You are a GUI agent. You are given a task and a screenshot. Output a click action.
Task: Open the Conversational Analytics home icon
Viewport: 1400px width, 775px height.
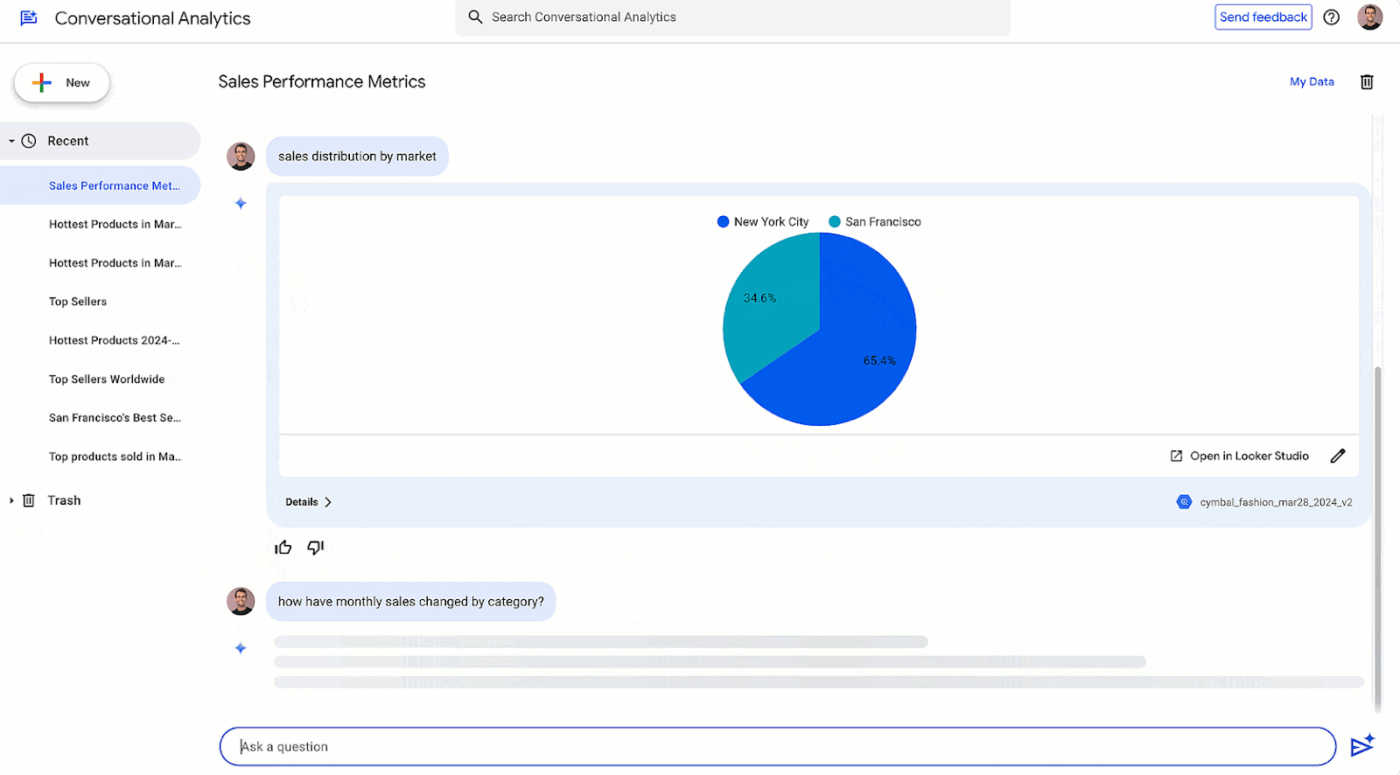tap(28, 17)
